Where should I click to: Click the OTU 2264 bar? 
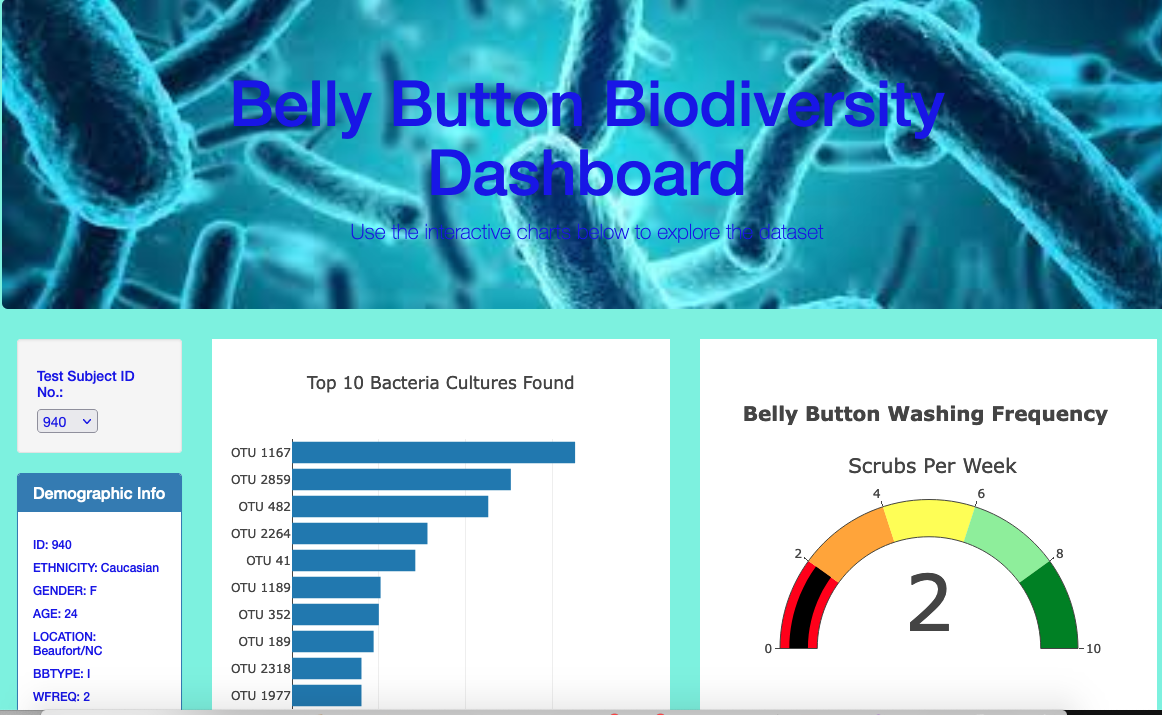(360, 533)
